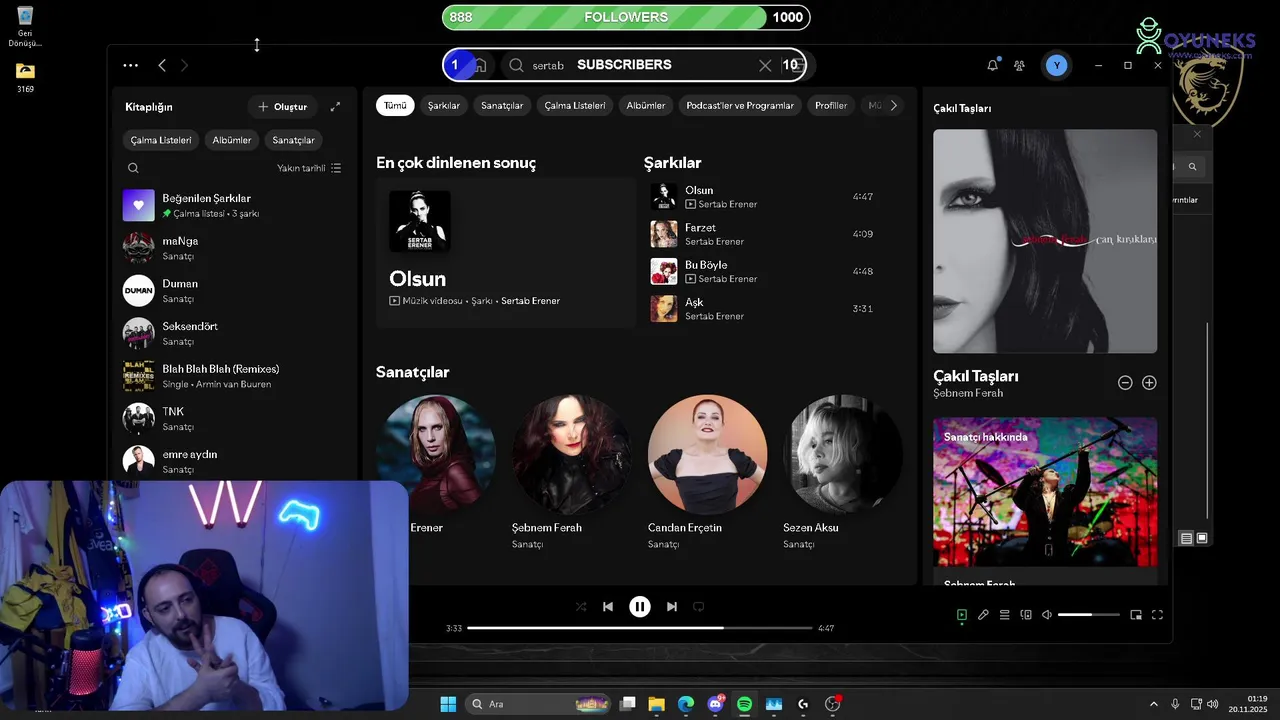The image size is (1280, 720).
Task: Open Sanatçı hakkında artist image
Action: pos(1045,492)
